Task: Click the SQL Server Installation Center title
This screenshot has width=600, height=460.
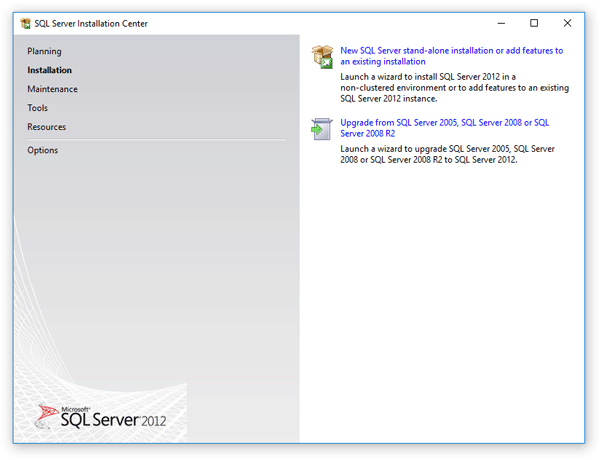Action: coord(91,24)
